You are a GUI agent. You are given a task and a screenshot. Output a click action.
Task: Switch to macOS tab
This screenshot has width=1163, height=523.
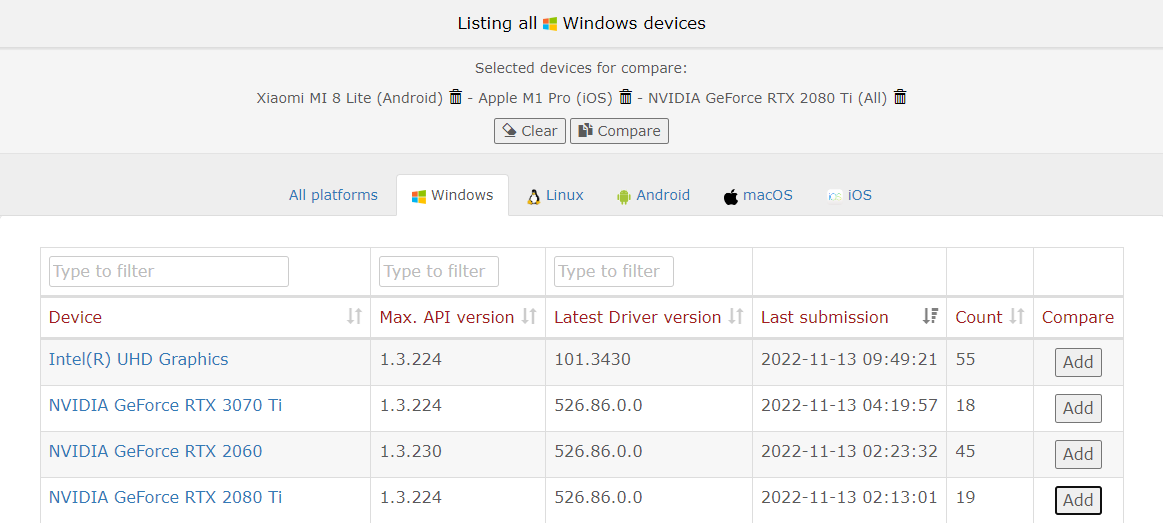point(757,195)
